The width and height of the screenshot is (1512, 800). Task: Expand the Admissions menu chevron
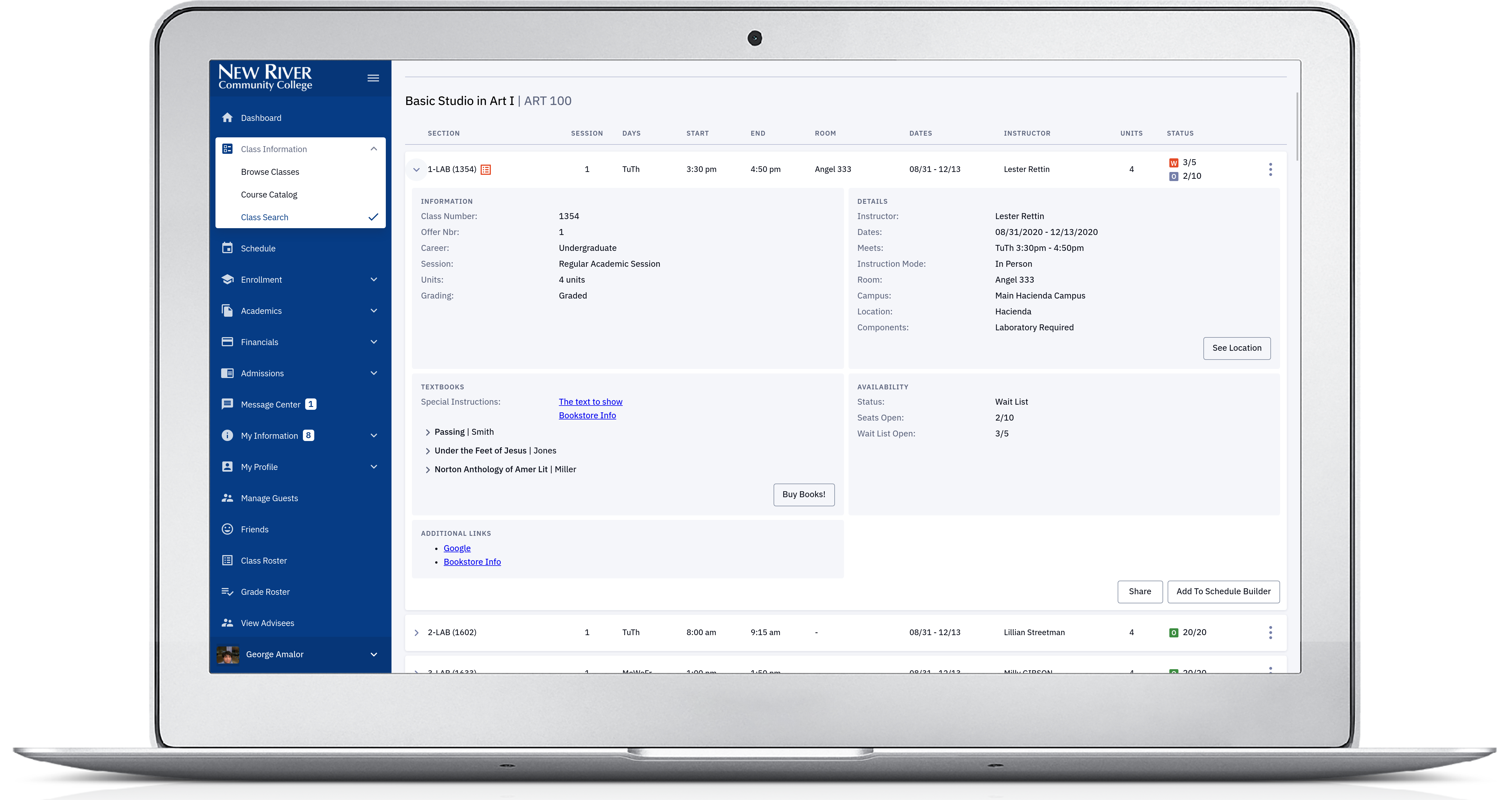coord(373,373)
